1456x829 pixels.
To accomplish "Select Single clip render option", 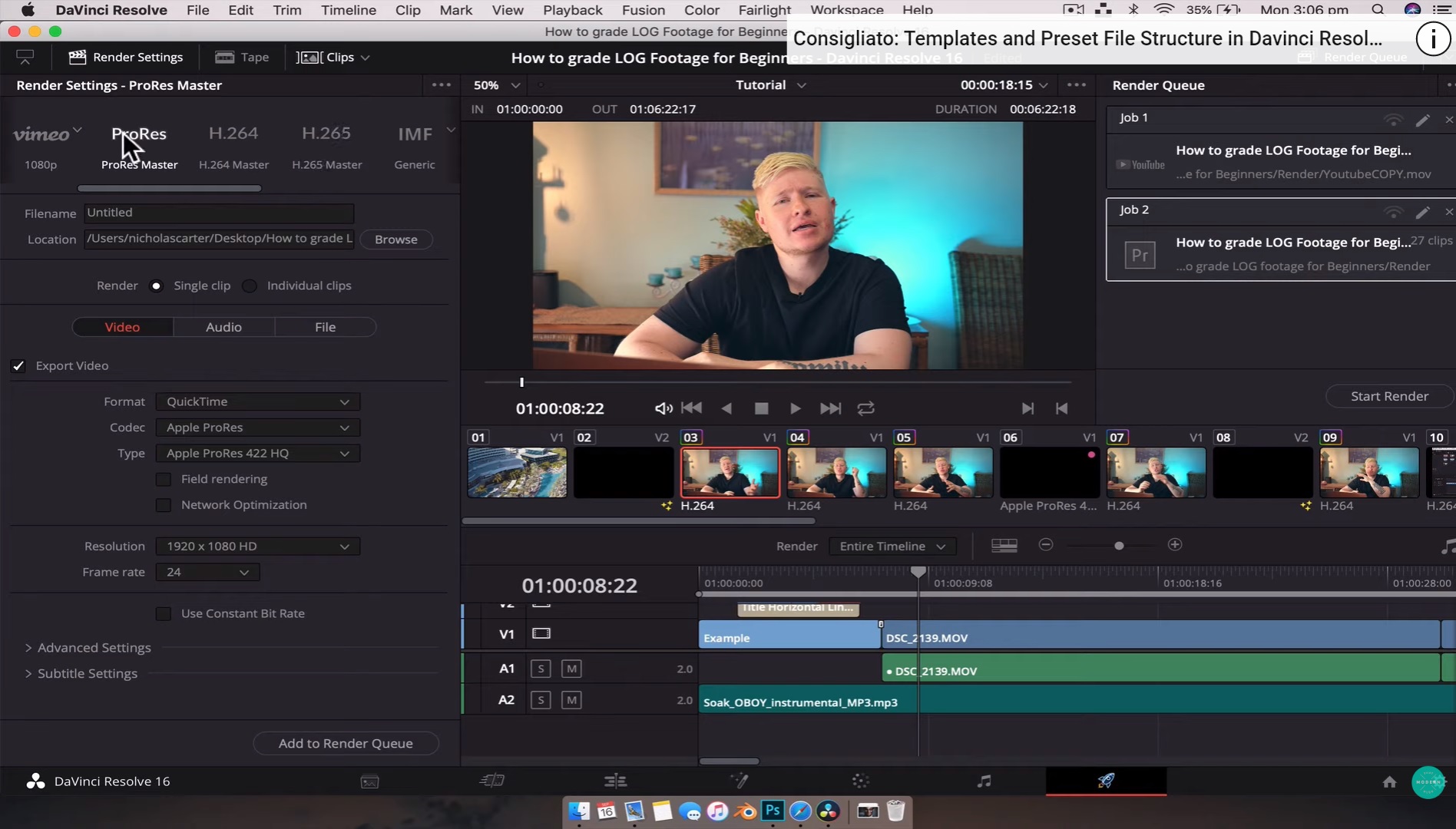I will coord(157,286).
